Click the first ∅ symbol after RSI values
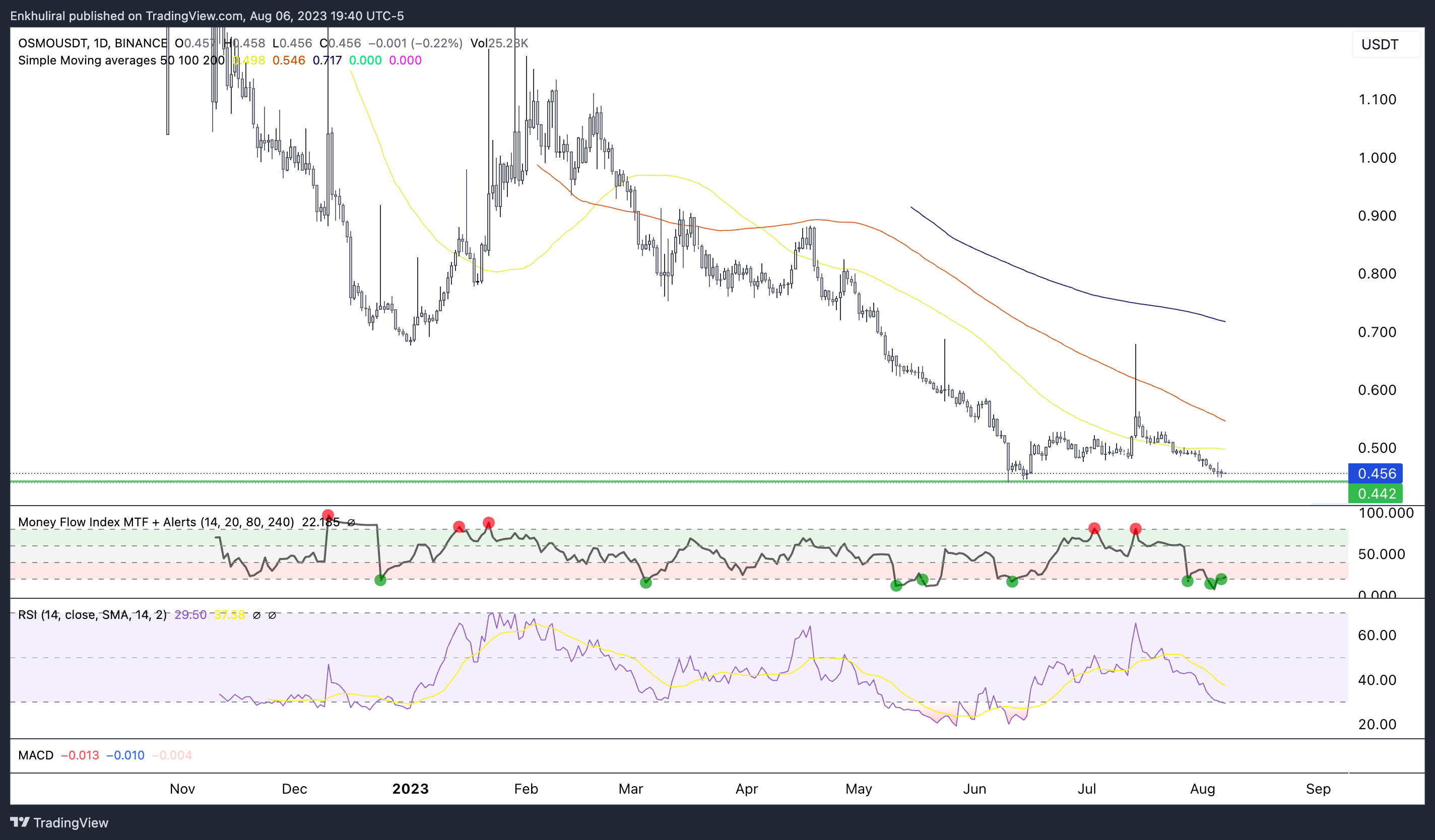This screenshot has width=1435, height=840. 257,615
